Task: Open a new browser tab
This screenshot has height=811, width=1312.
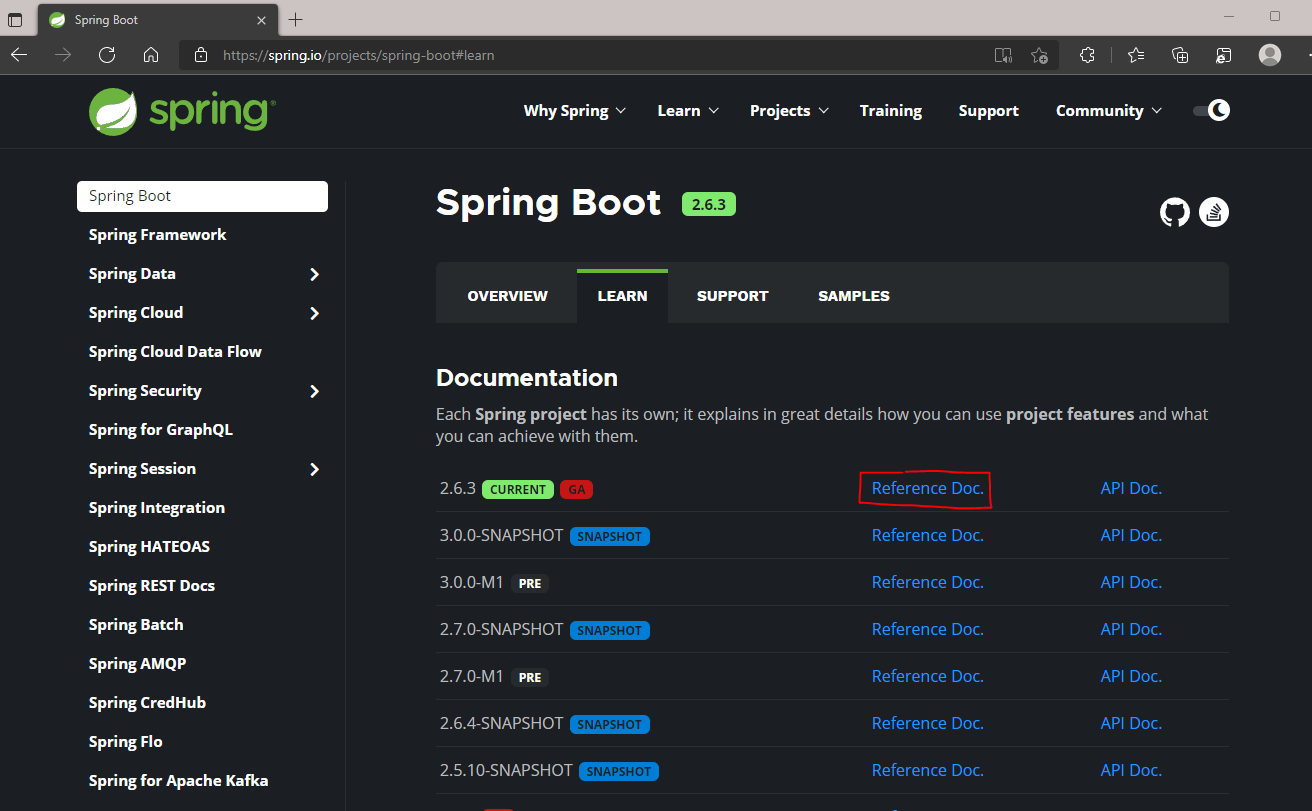Action: [295, 19]
